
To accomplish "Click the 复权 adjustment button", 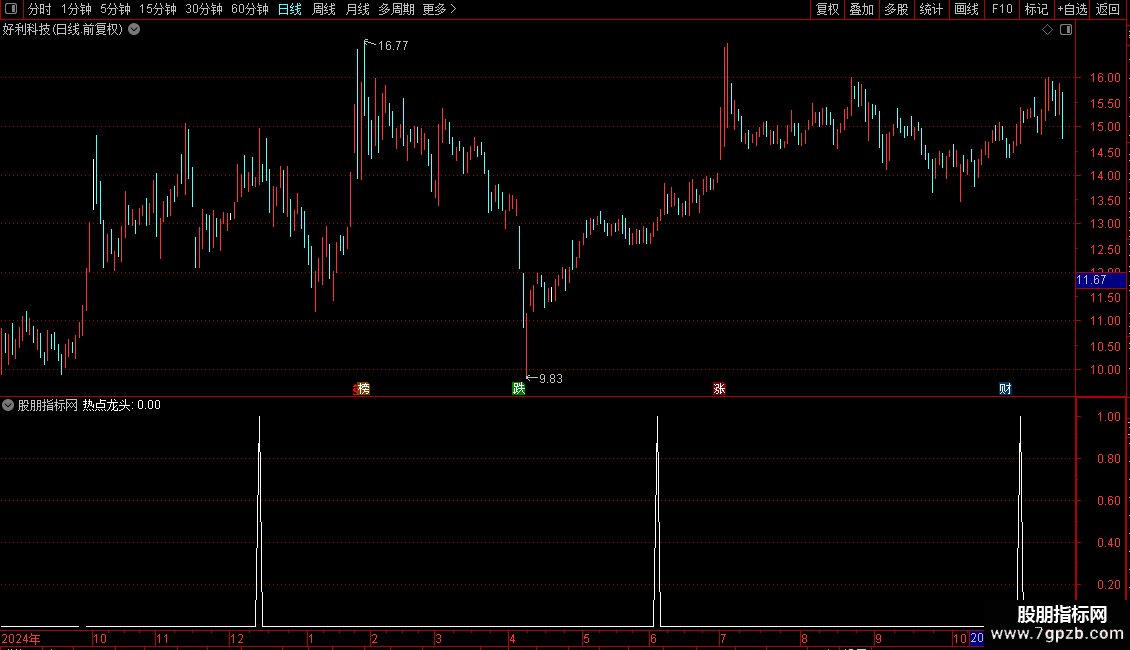I will pos(827,9).
